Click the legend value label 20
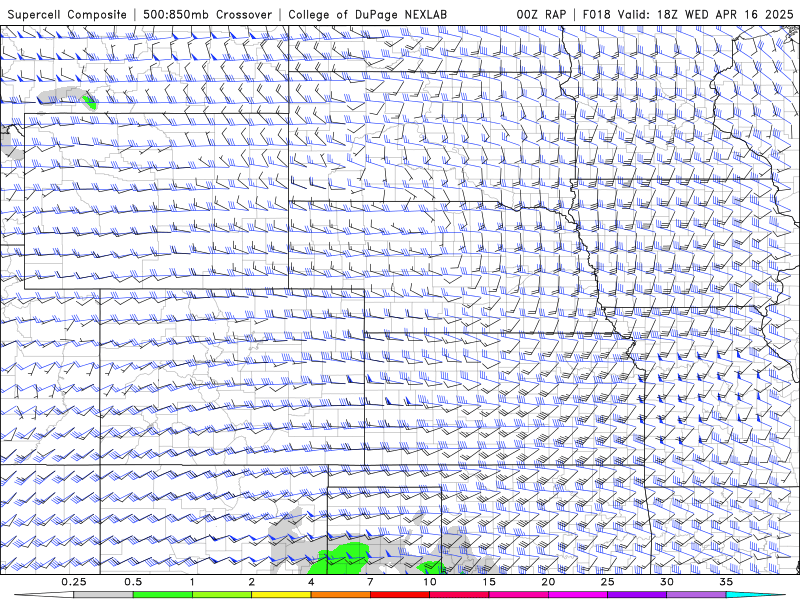 pyautogui.click(x=548, y=582)
